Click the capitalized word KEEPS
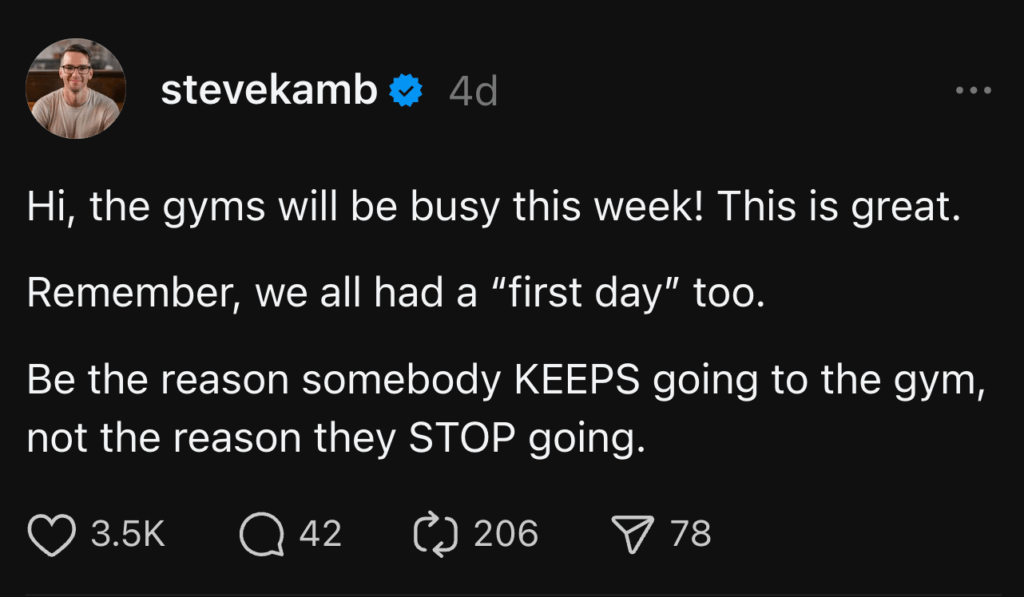 tap(576, 379)
